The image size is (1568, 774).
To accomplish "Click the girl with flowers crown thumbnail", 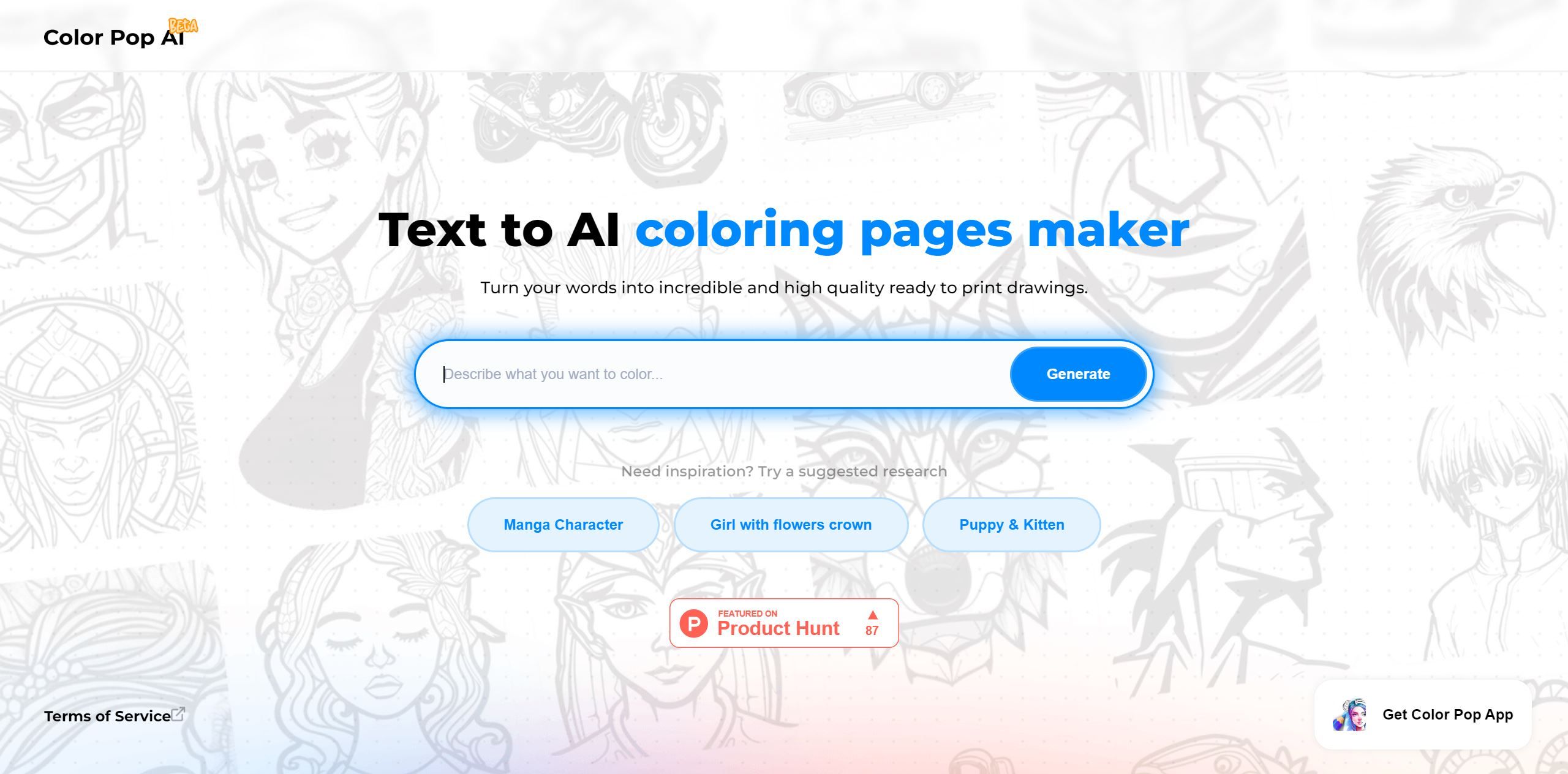I will click(x=790, y=524).
